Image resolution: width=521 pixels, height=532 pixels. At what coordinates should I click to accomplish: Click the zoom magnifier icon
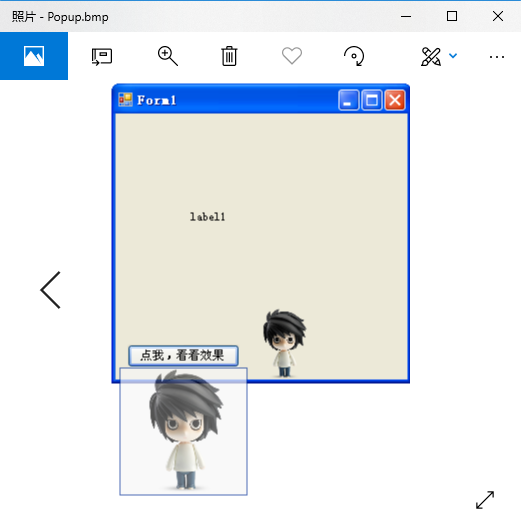coord(168,56)
